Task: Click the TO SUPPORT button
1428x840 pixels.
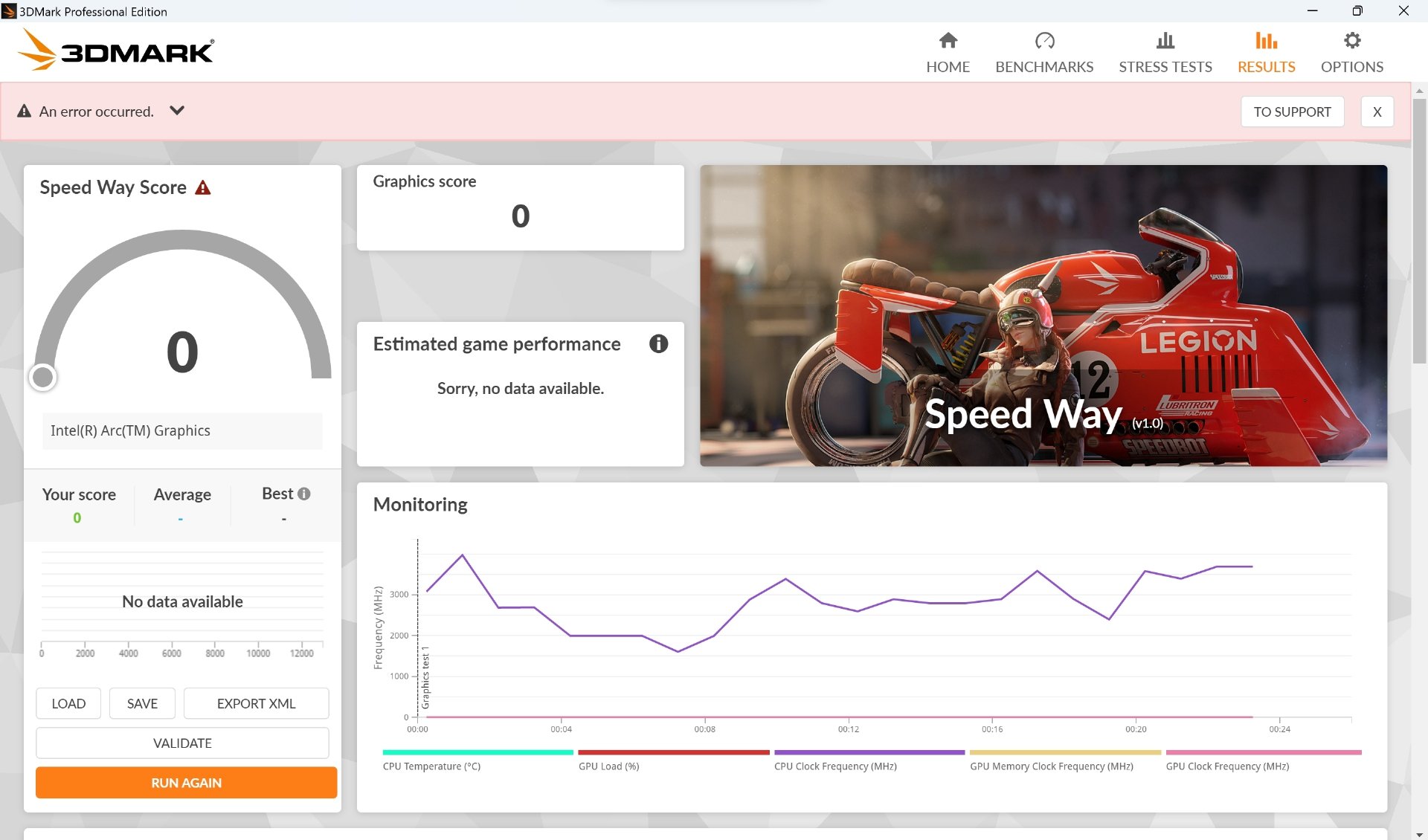Action: (x=1292, y=112)
